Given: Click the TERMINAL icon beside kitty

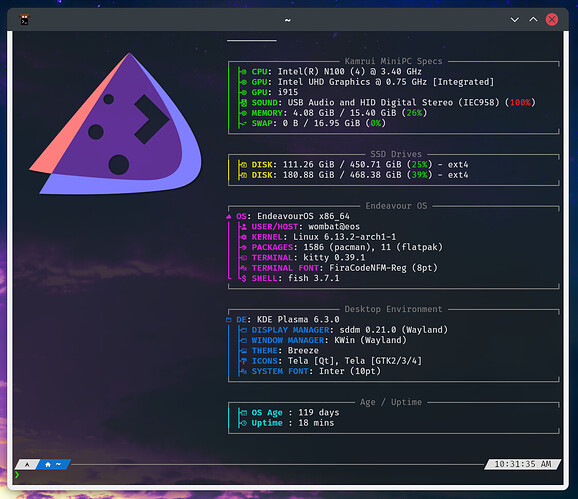Looking at the screenshot, I should 244,258.
